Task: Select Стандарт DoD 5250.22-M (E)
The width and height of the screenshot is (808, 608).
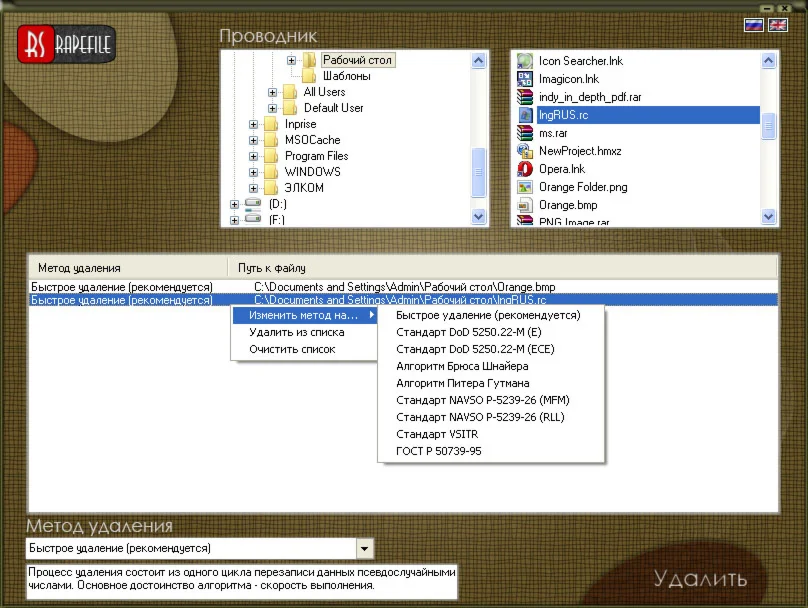Action: [491, 332]
